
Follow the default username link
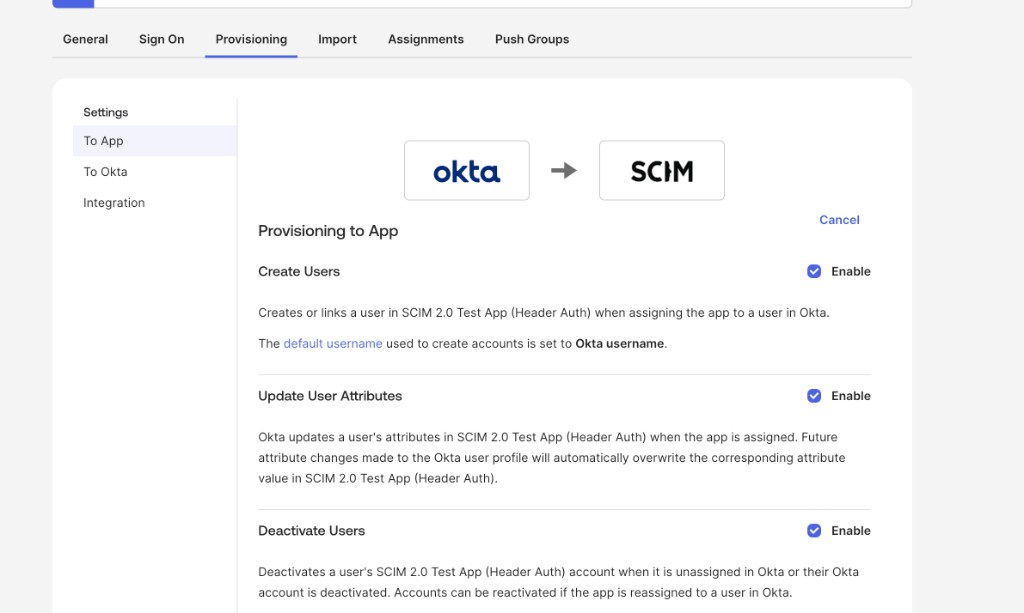332,343
